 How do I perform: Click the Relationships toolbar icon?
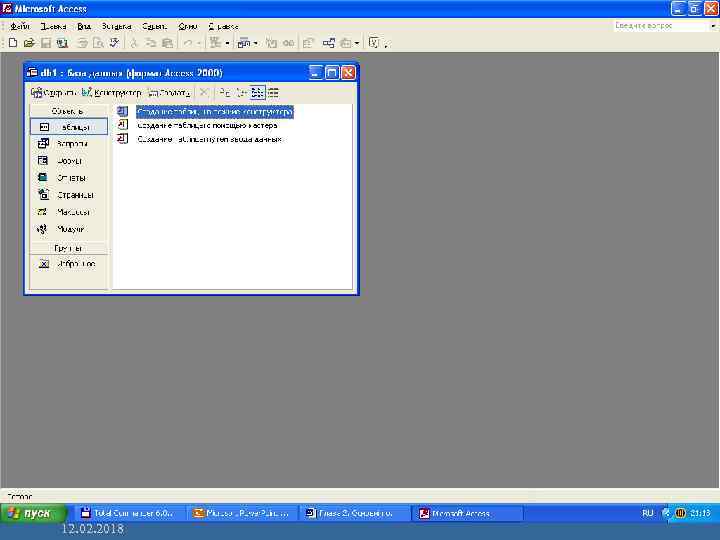click(328, 43)
